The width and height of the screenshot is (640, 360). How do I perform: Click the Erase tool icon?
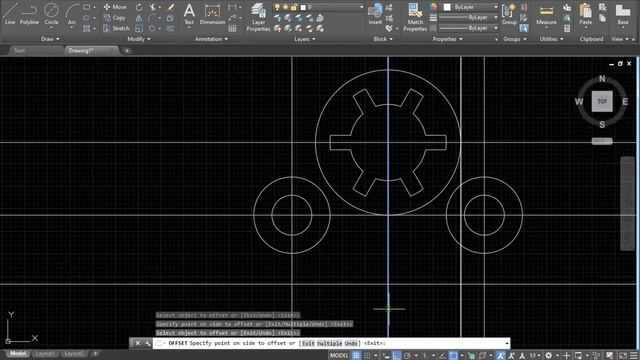pyautogui.click(x=171, y=7)
